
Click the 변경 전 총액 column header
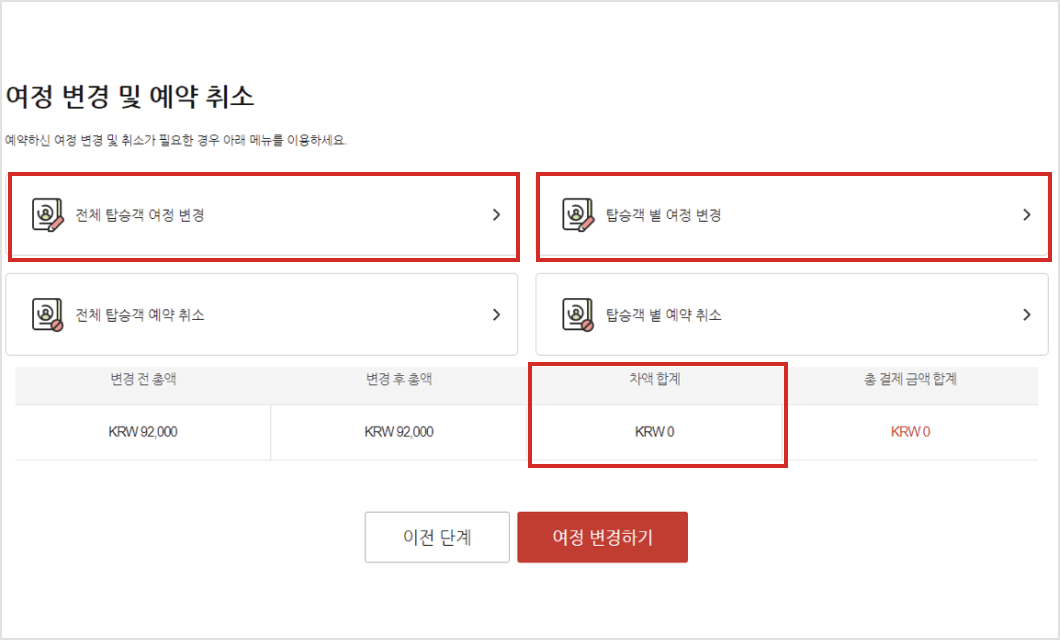144,381
